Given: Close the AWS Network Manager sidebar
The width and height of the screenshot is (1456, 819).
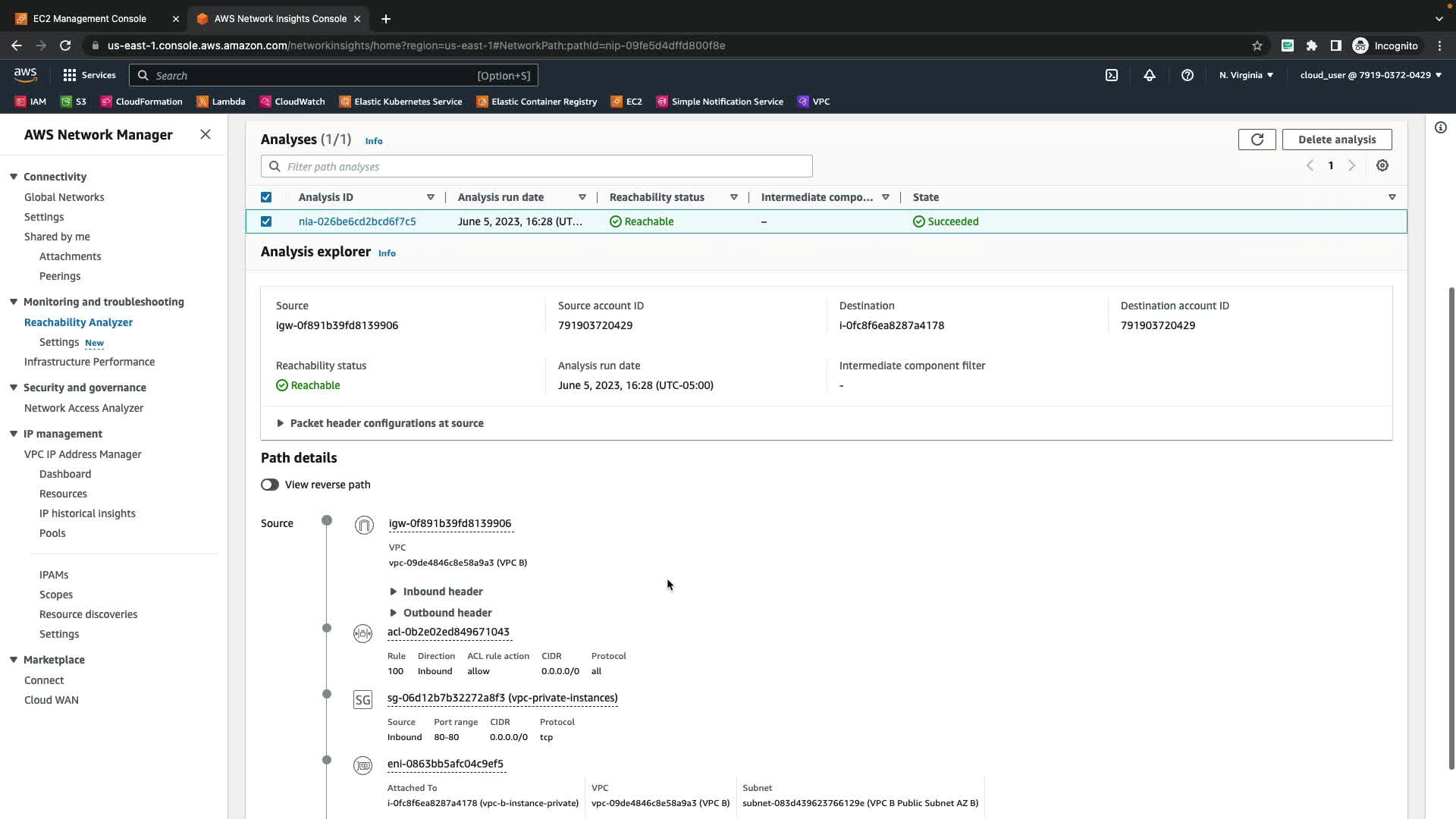Looking at the screenshot, I should pyautogui.click(x=206, y=134).
